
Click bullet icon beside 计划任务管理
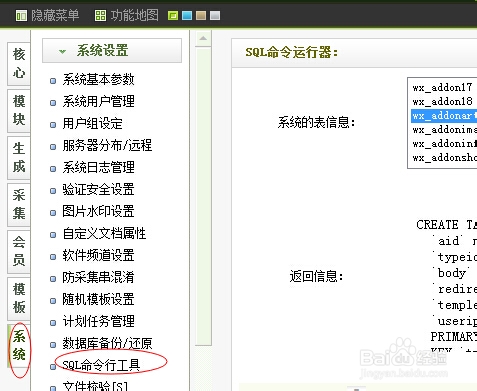coord(53,323)
